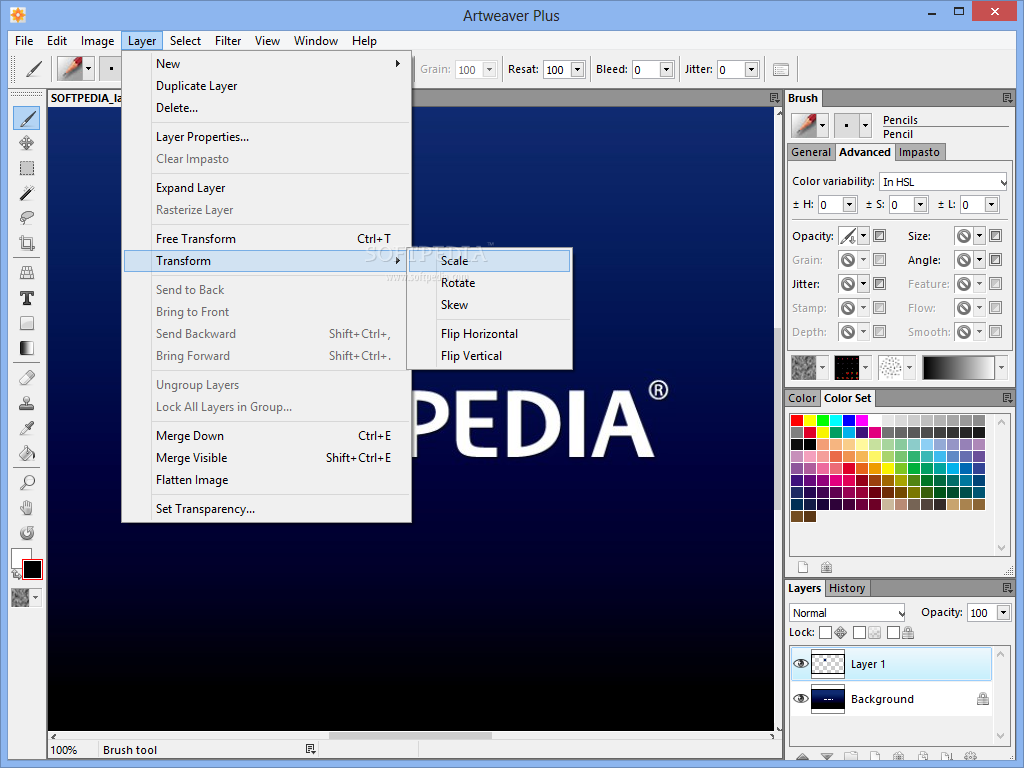Toggle lock all checkbox in Layers
Image resolution: width=1024 pixels, height=768 pixels.
point(893,632)
